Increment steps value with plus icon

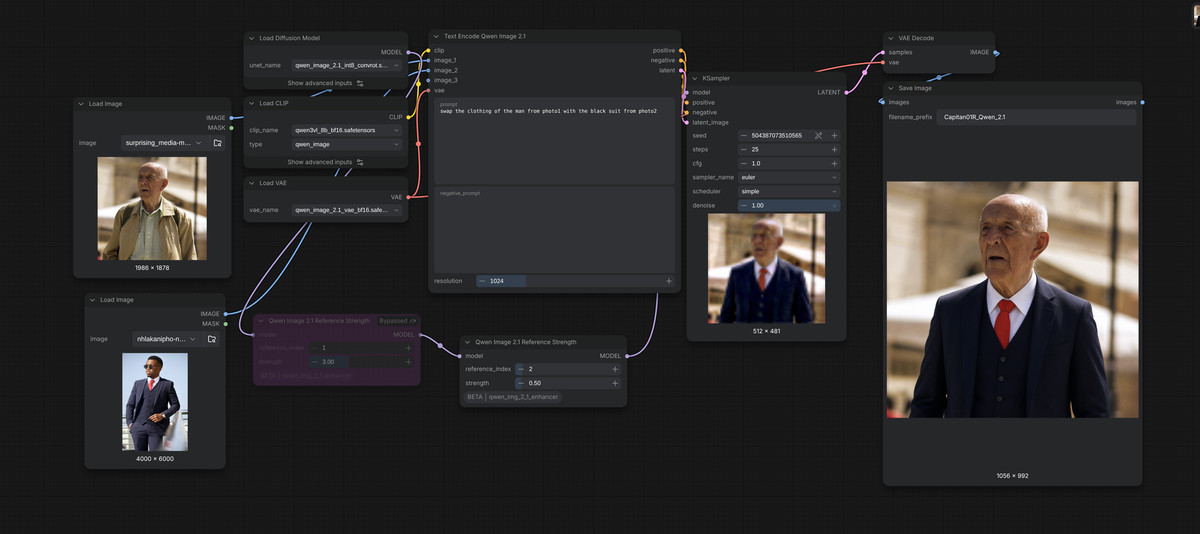click(x=834, y=149)
